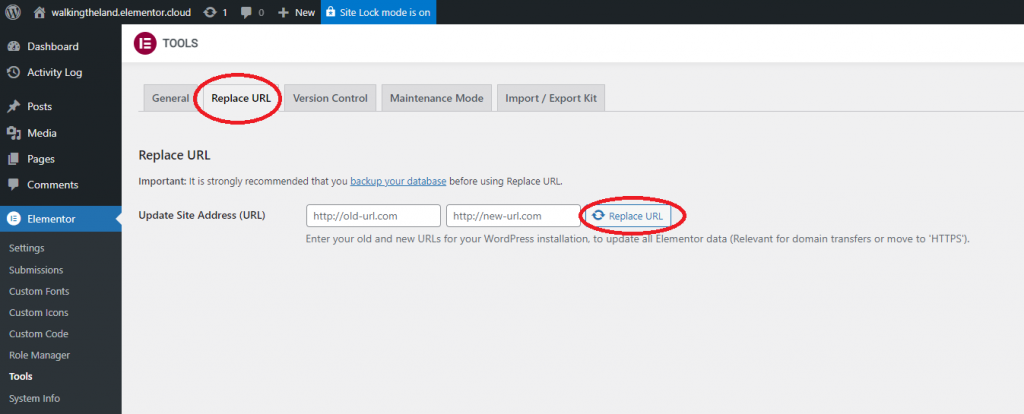Screen dimensions: 1024x414
Task: Click the old URL input field
Action: click(x=373, y=216)
